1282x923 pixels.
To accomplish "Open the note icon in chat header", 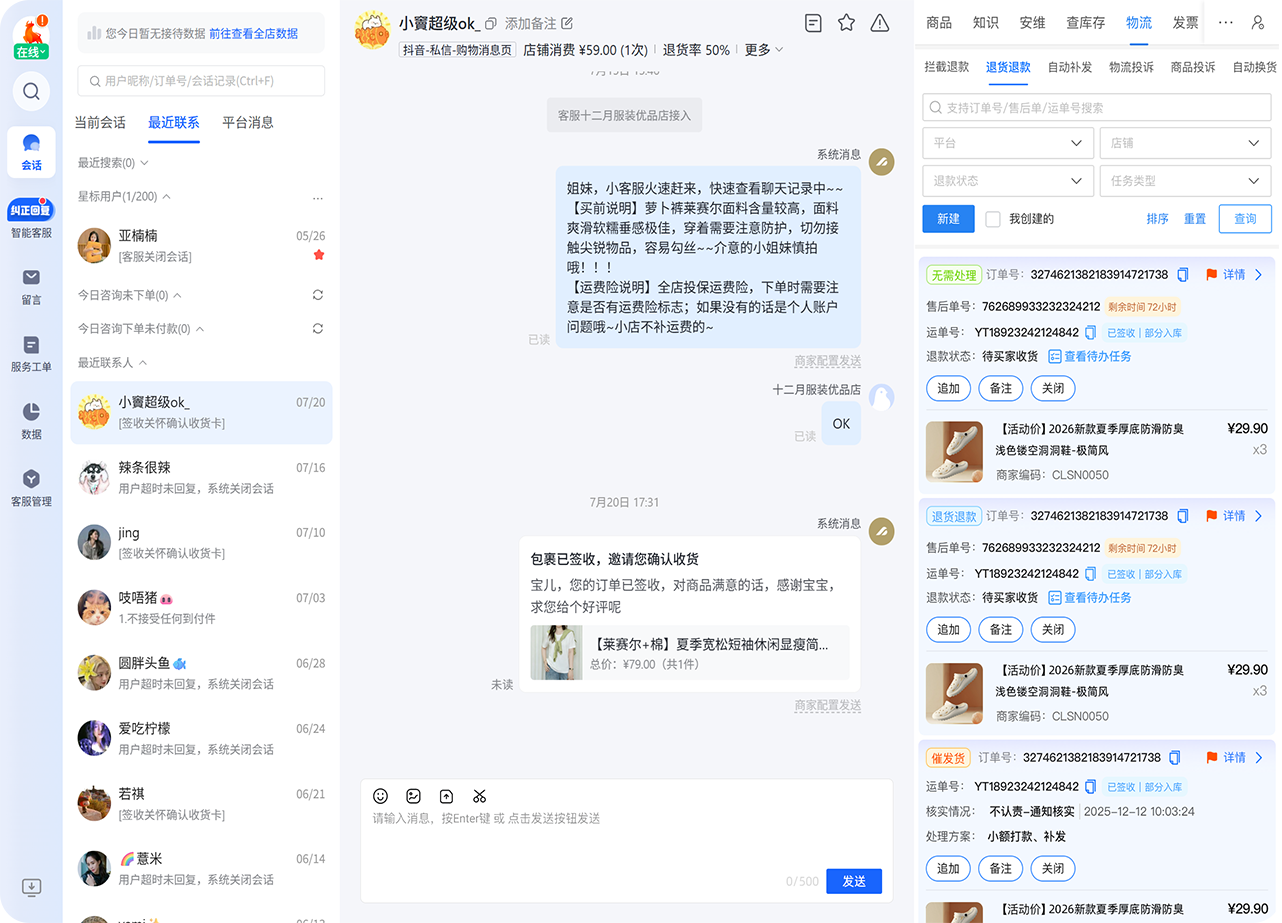I will (813, 23).
